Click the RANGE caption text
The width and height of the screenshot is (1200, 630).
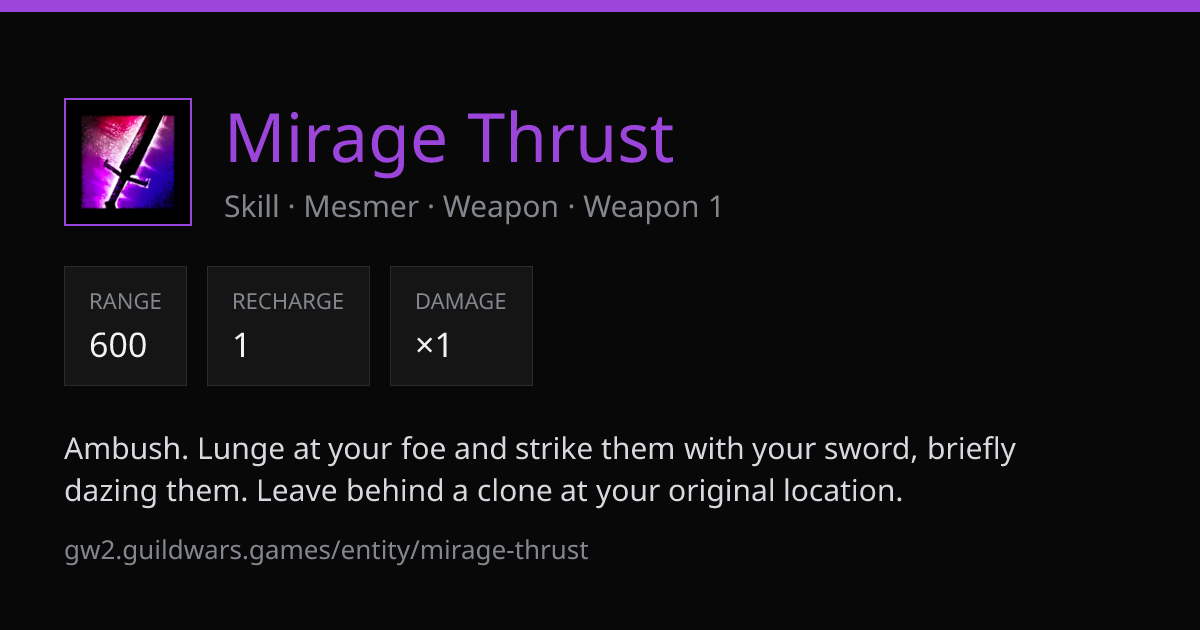click(x=125, y=301)
